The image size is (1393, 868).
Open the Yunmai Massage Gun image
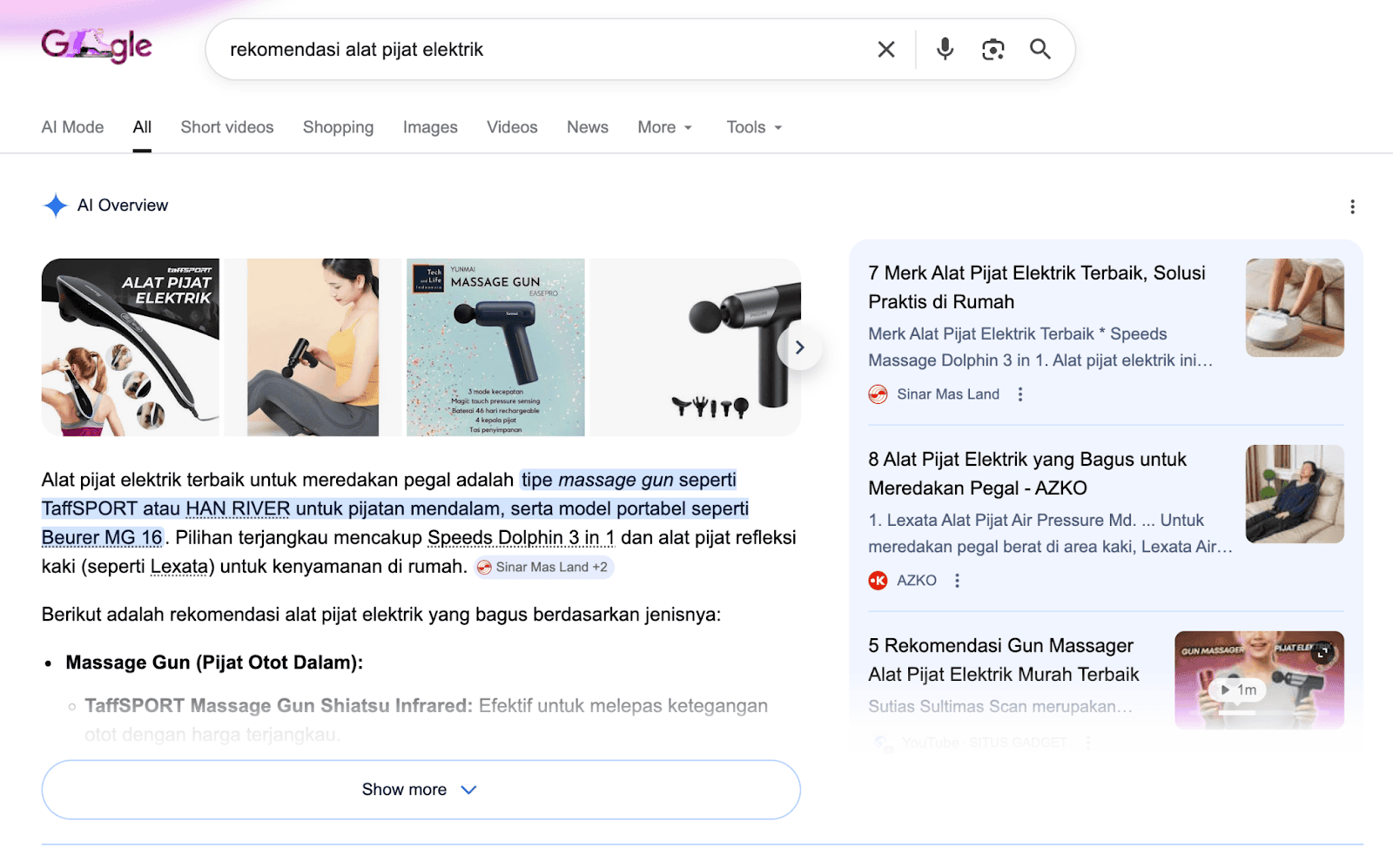(x=495, y=347)
